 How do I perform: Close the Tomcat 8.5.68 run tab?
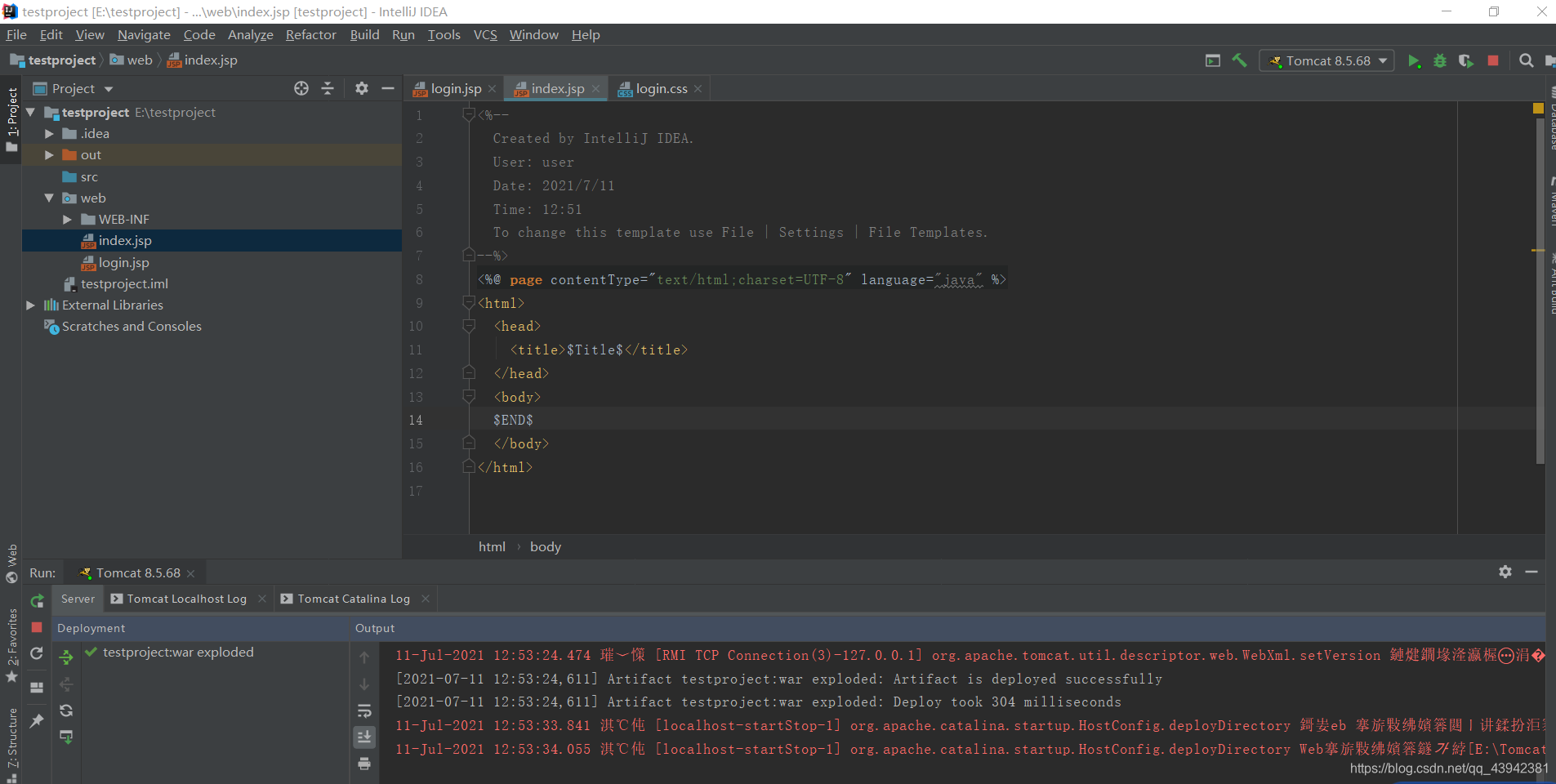pyautogui.click(x=191, y=573)
